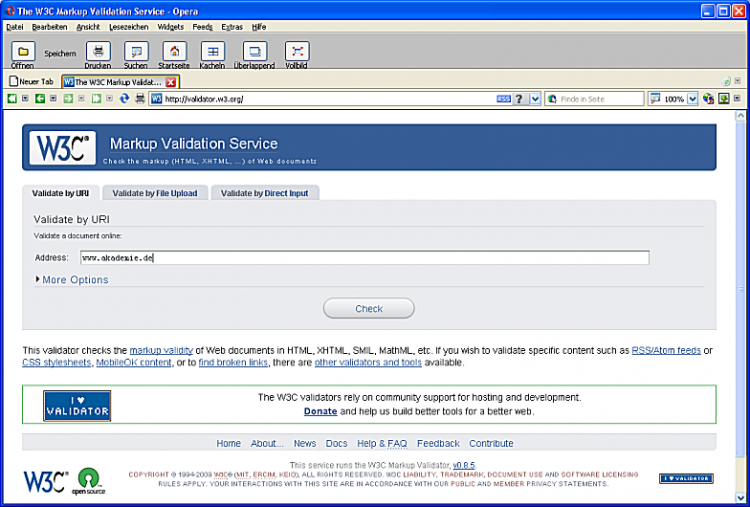Click into the Address input field
The image size is (750, 507).
click(364, 257)
